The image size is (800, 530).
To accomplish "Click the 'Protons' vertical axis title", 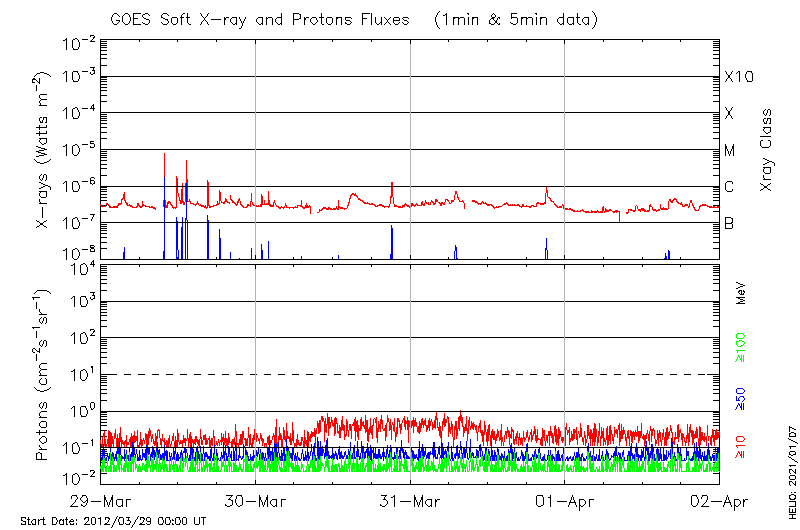I will pyautogui.click(x=43, y=374).
